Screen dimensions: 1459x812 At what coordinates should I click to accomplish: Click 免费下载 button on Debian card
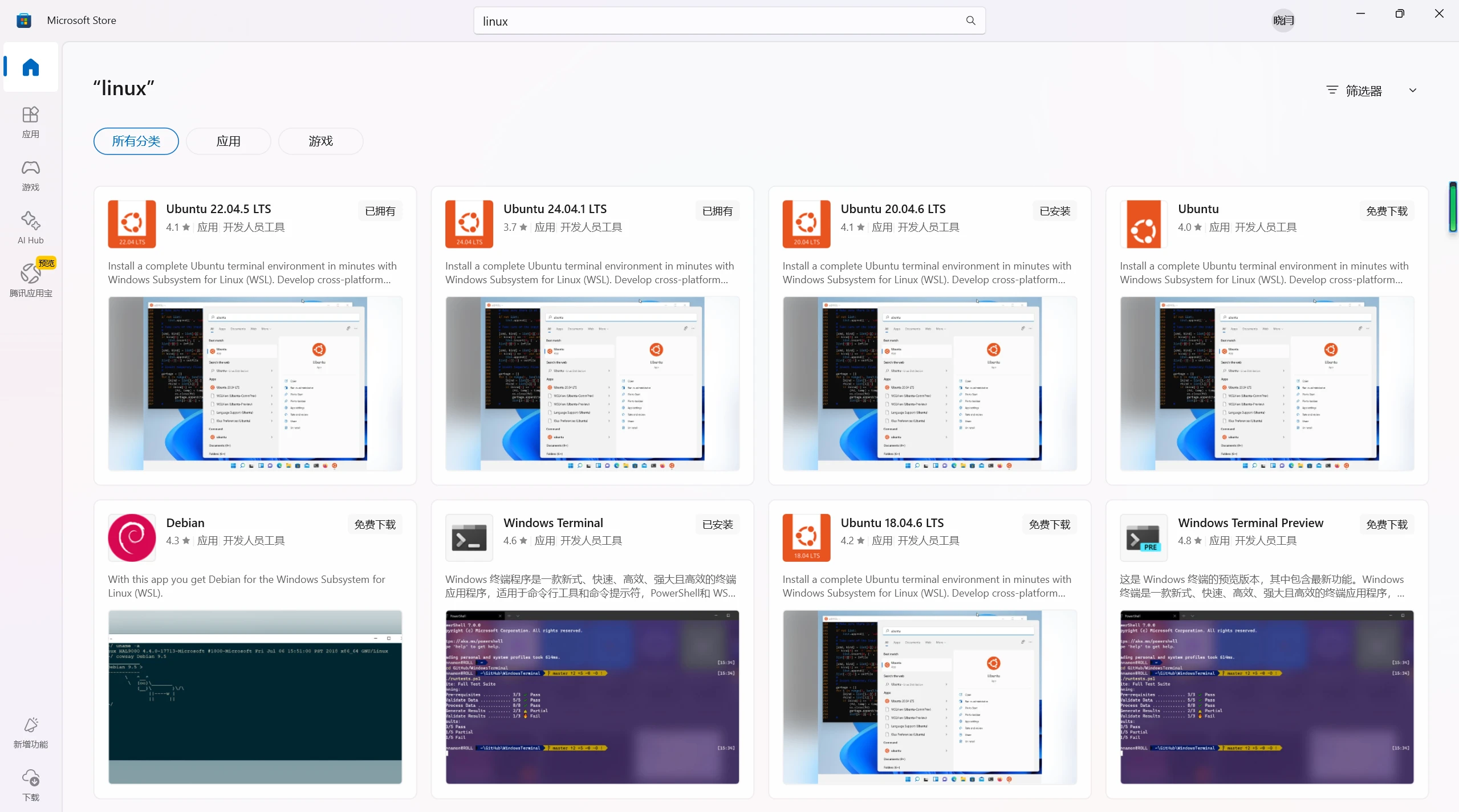click(x=375, y=524)
